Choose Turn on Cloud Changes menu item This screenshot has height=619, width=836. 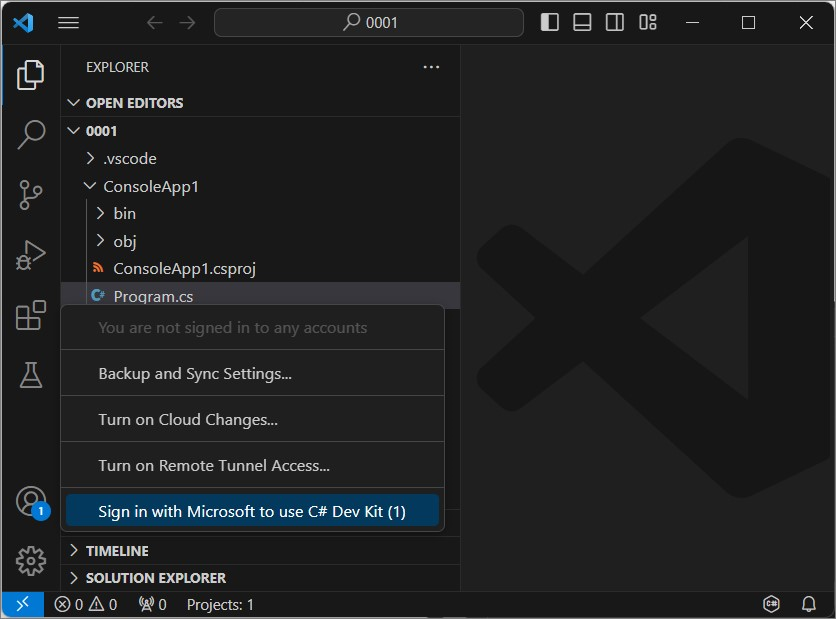252,420
